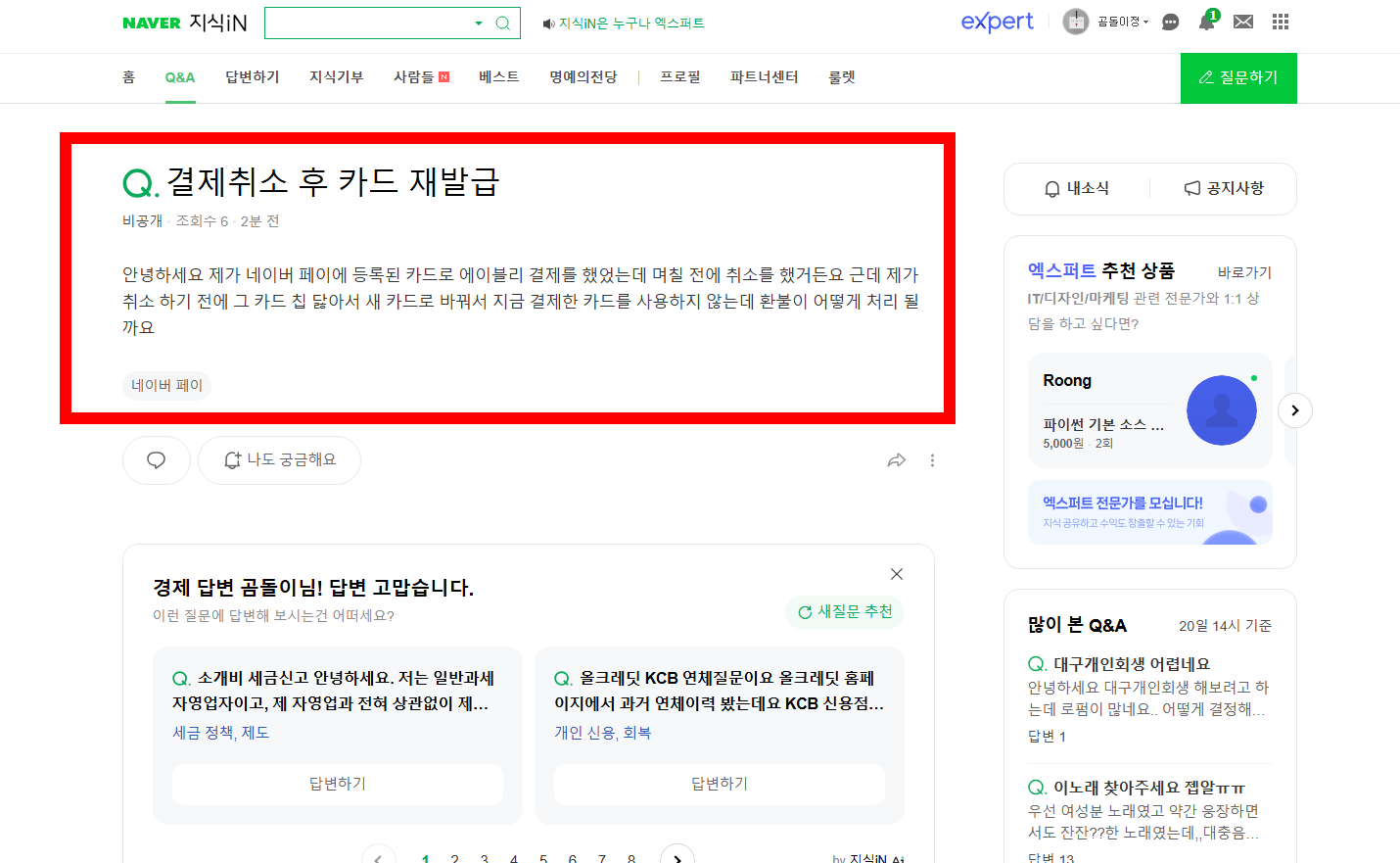Click the 나도 궁금해요 button
1400x863 pixels.
click(x=280, y=460)
